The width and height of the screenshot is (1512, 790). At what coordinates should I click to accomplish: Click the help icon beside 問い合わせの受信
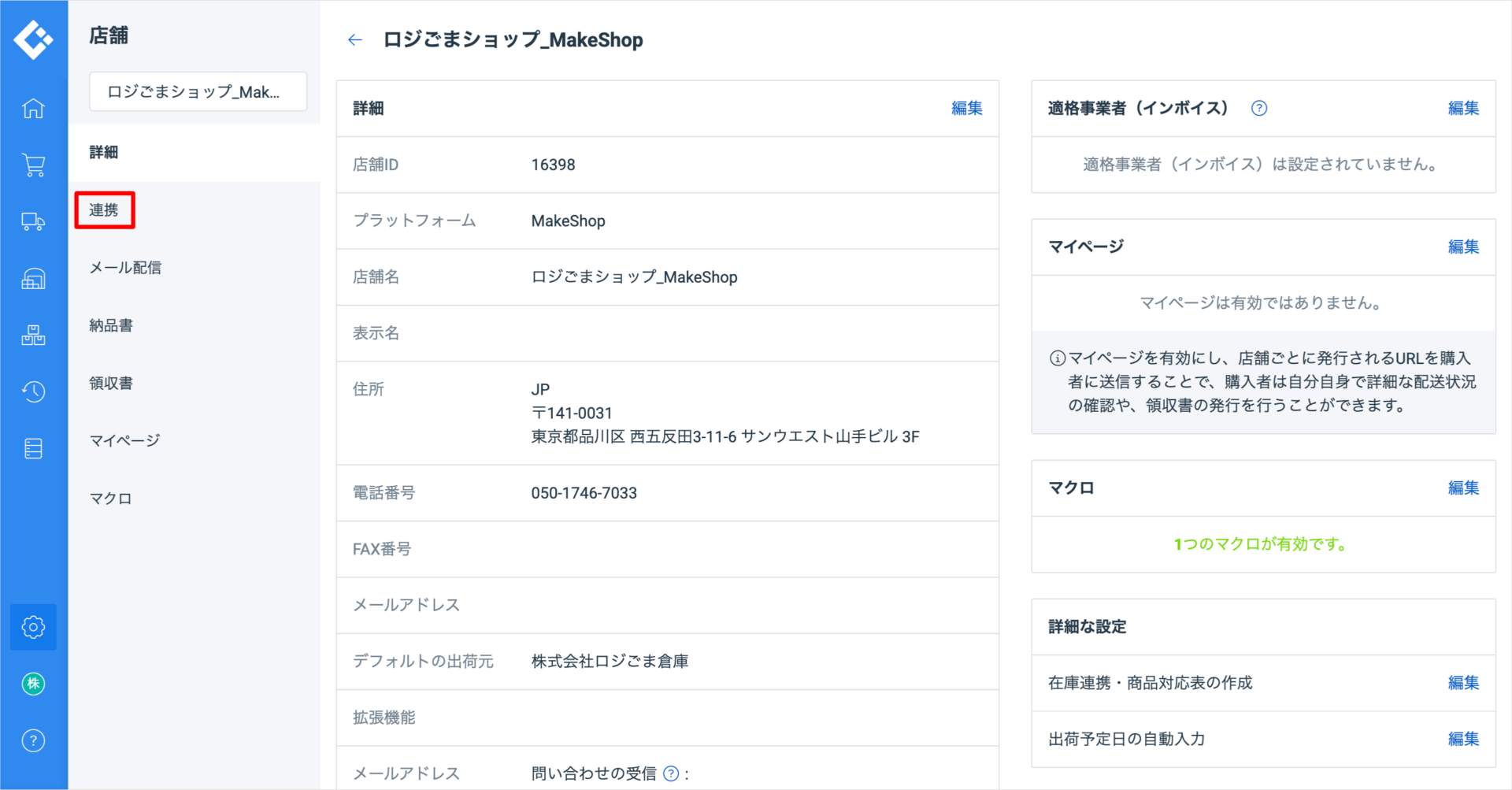pos(672,773)
